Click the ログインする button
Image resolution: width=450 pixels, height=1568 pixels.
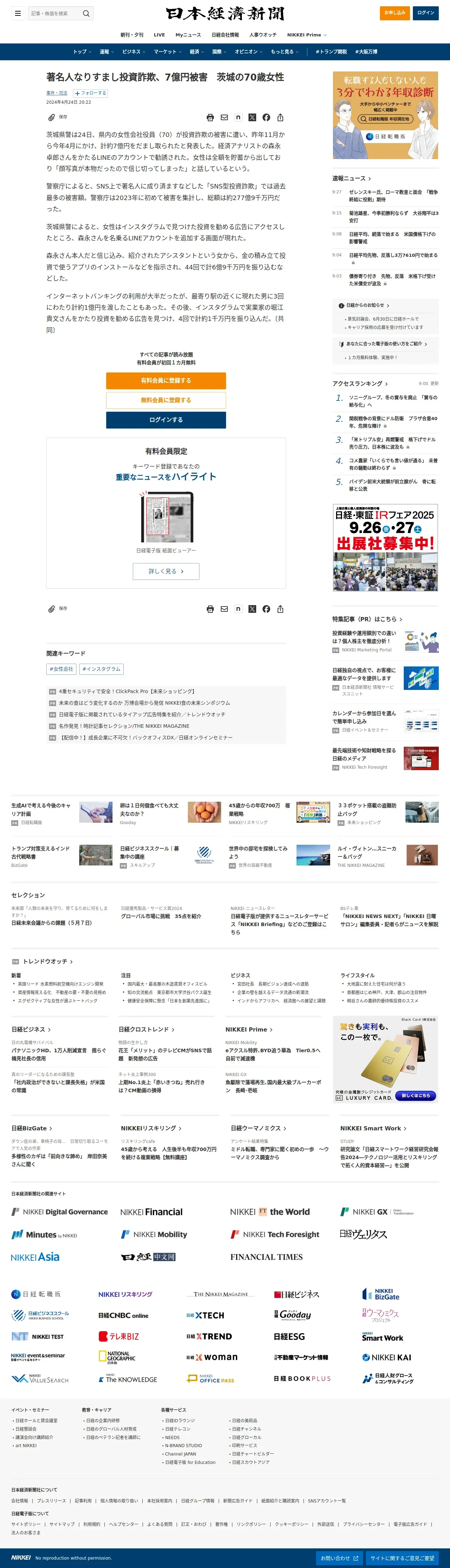pyautogui.click(x=166, y=420)
